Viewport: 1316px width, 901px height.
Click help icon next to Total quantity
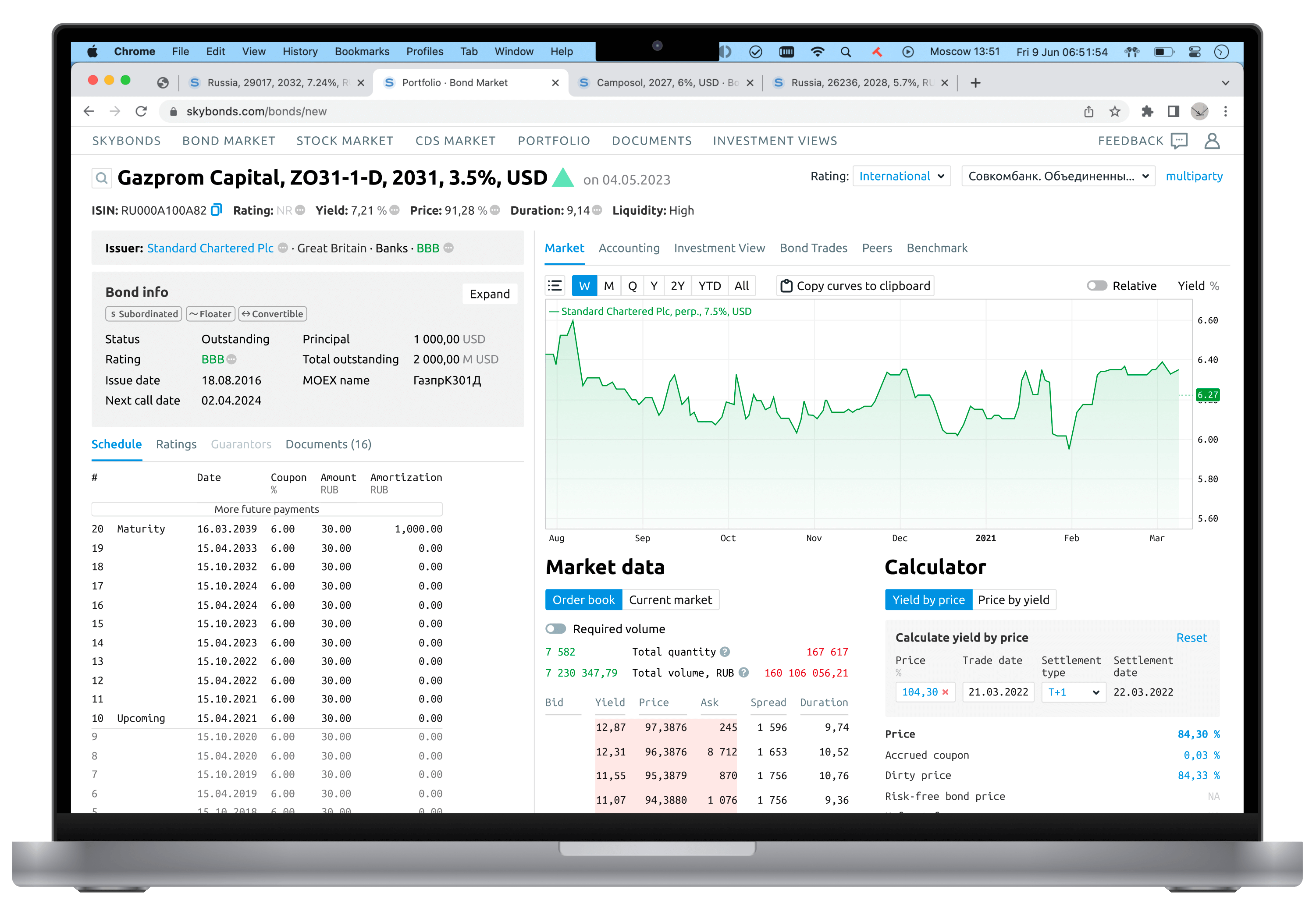pyautogui.click(x=724, y=651)
